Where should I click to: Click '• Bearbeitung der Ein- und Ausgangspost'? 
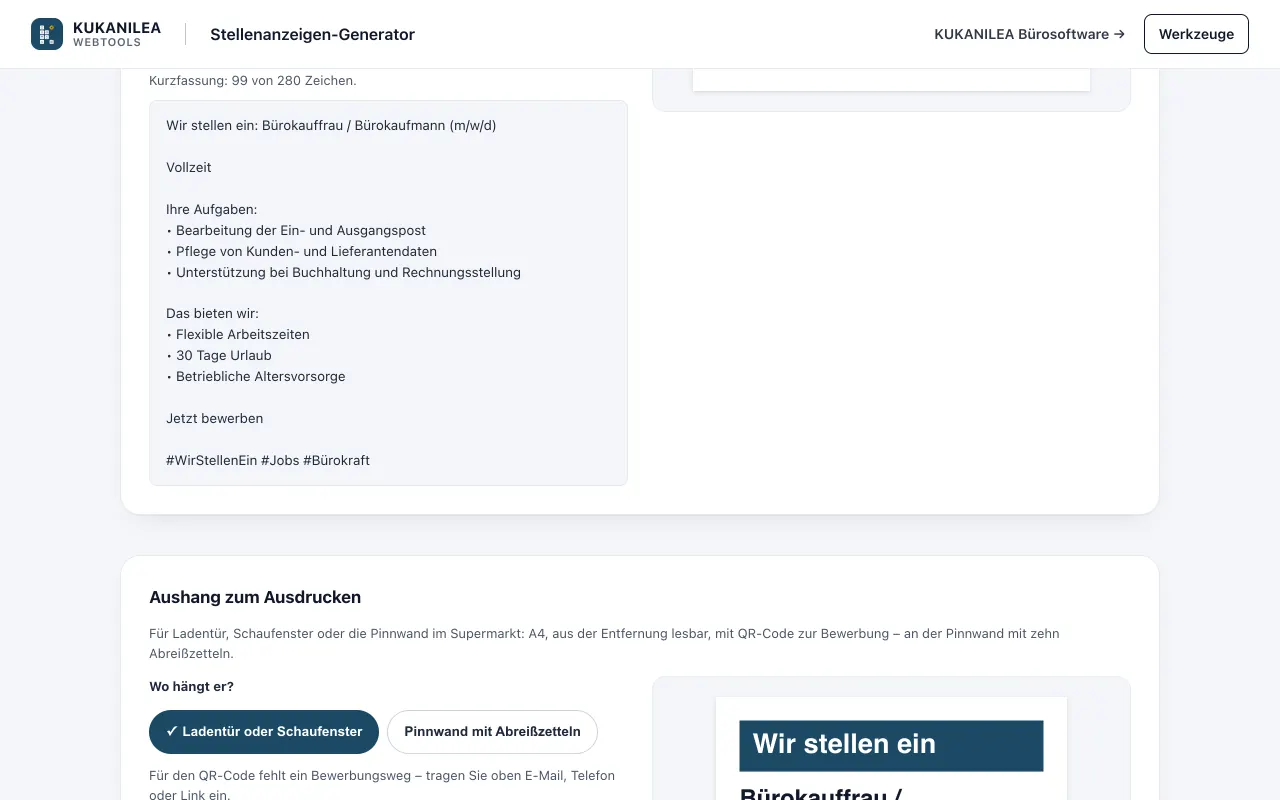[296, 230]
